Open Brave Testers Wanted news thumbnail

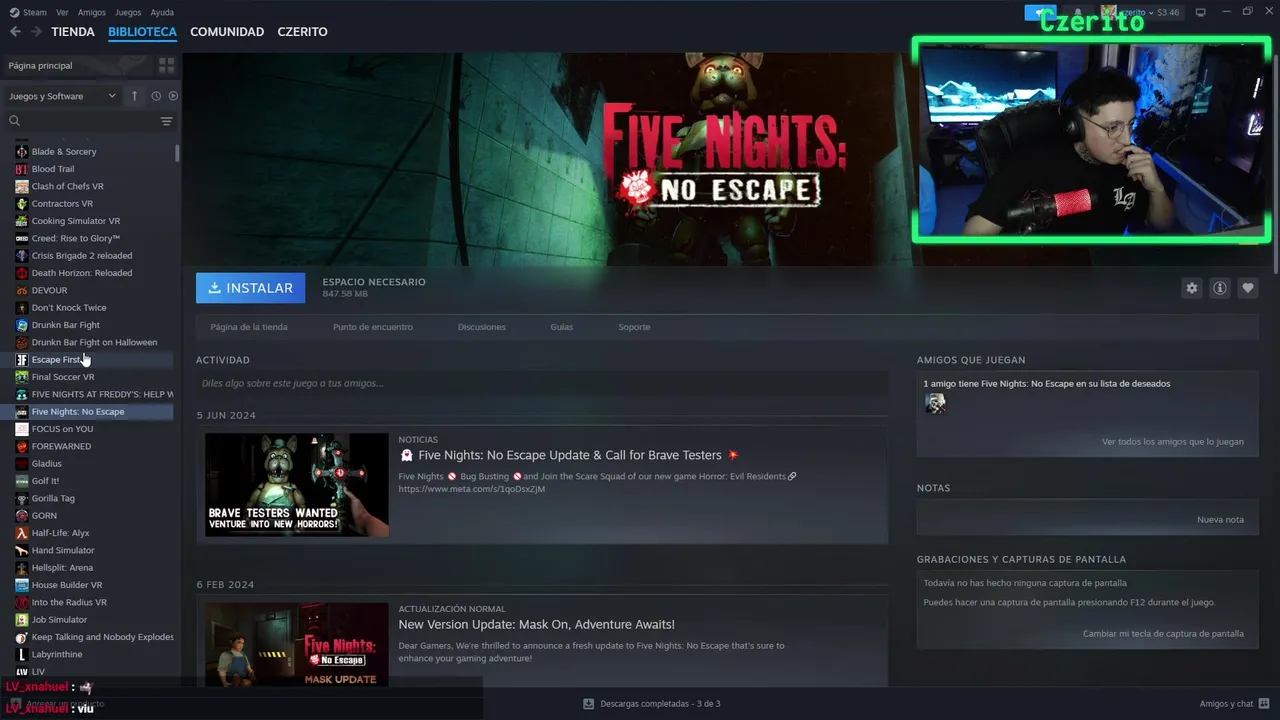[297, 485]
